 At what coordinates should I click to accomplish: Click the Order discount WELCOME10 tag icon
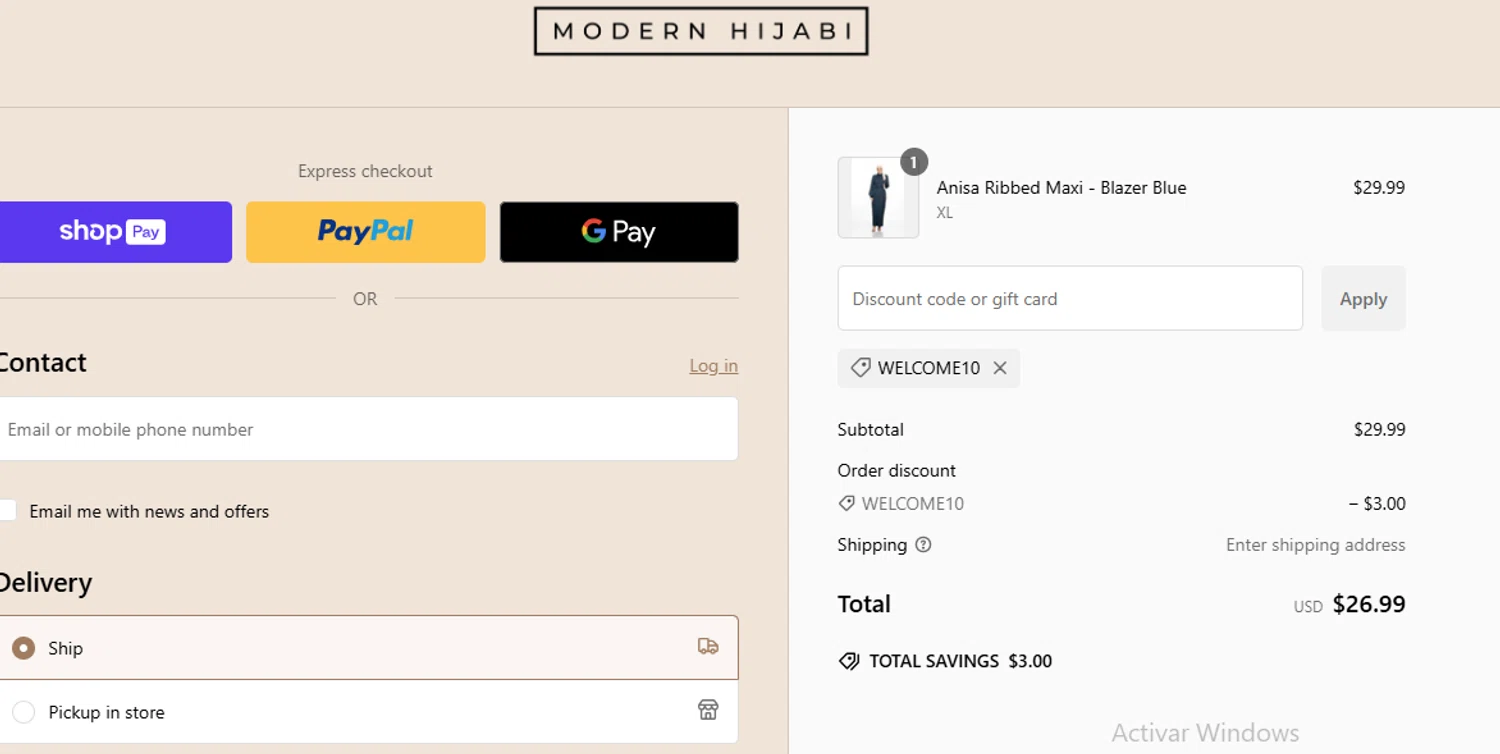coord(847,504)
